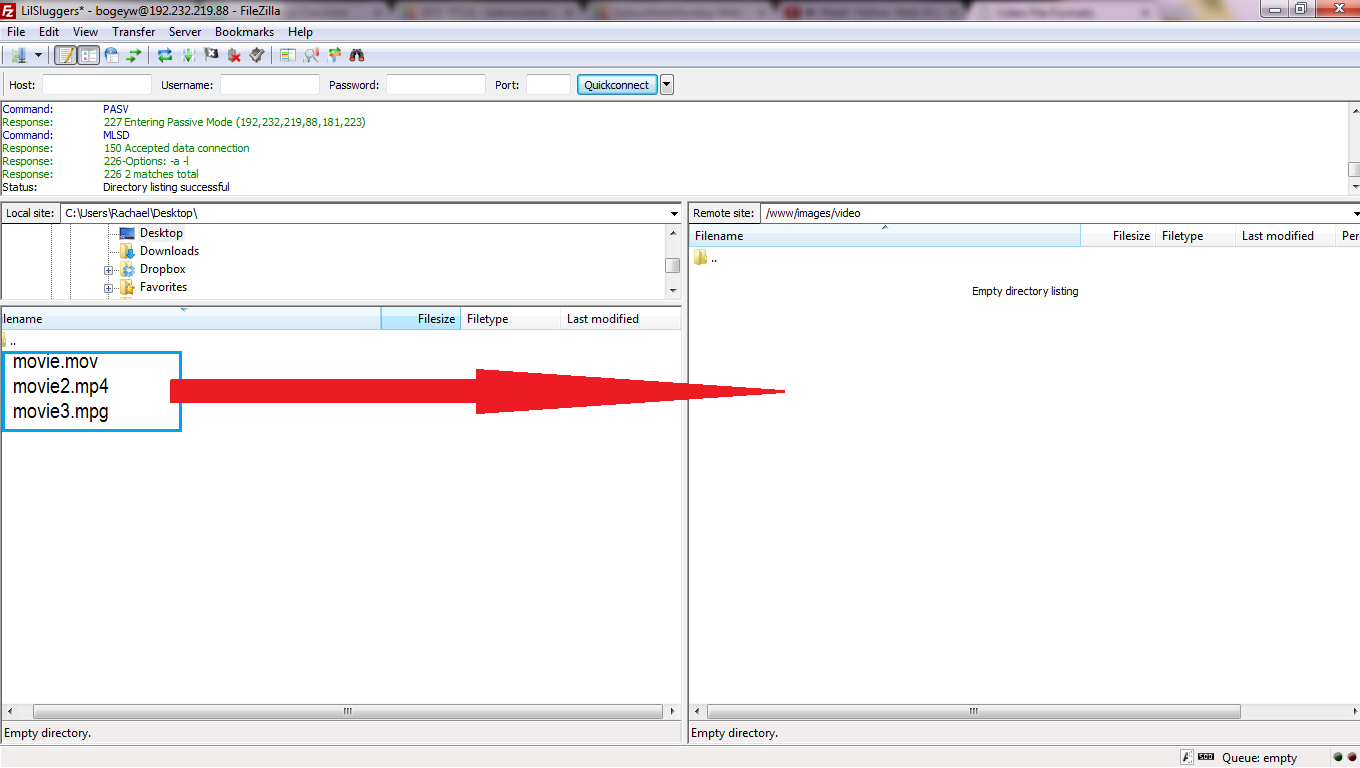Open the Quickconnect history dropdown

click(x=667, y=85)
